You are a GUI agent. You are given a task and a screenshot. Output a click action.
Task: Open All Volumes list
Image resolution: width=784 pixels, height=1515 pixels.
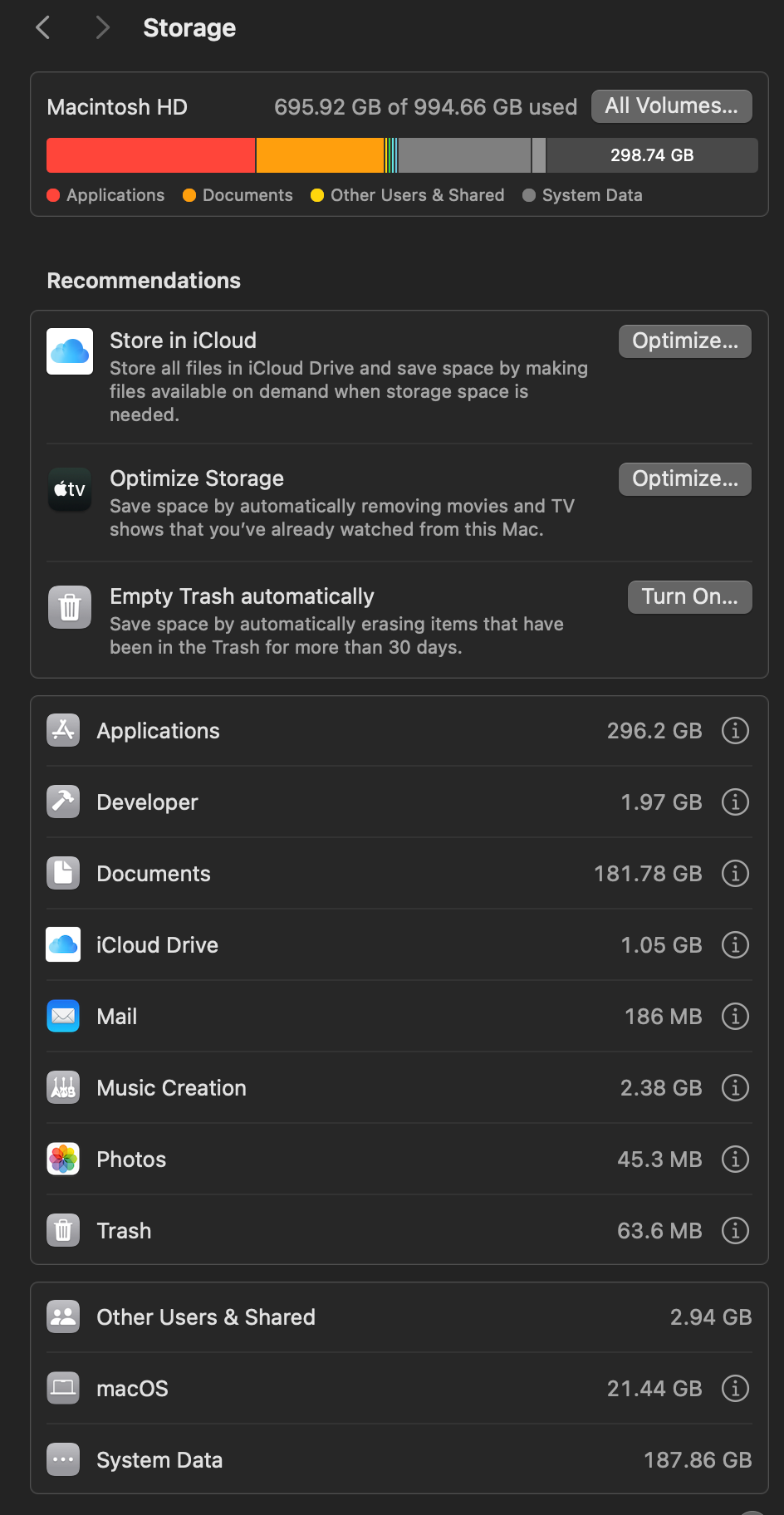pyautogui.click(x=671, y=106)
